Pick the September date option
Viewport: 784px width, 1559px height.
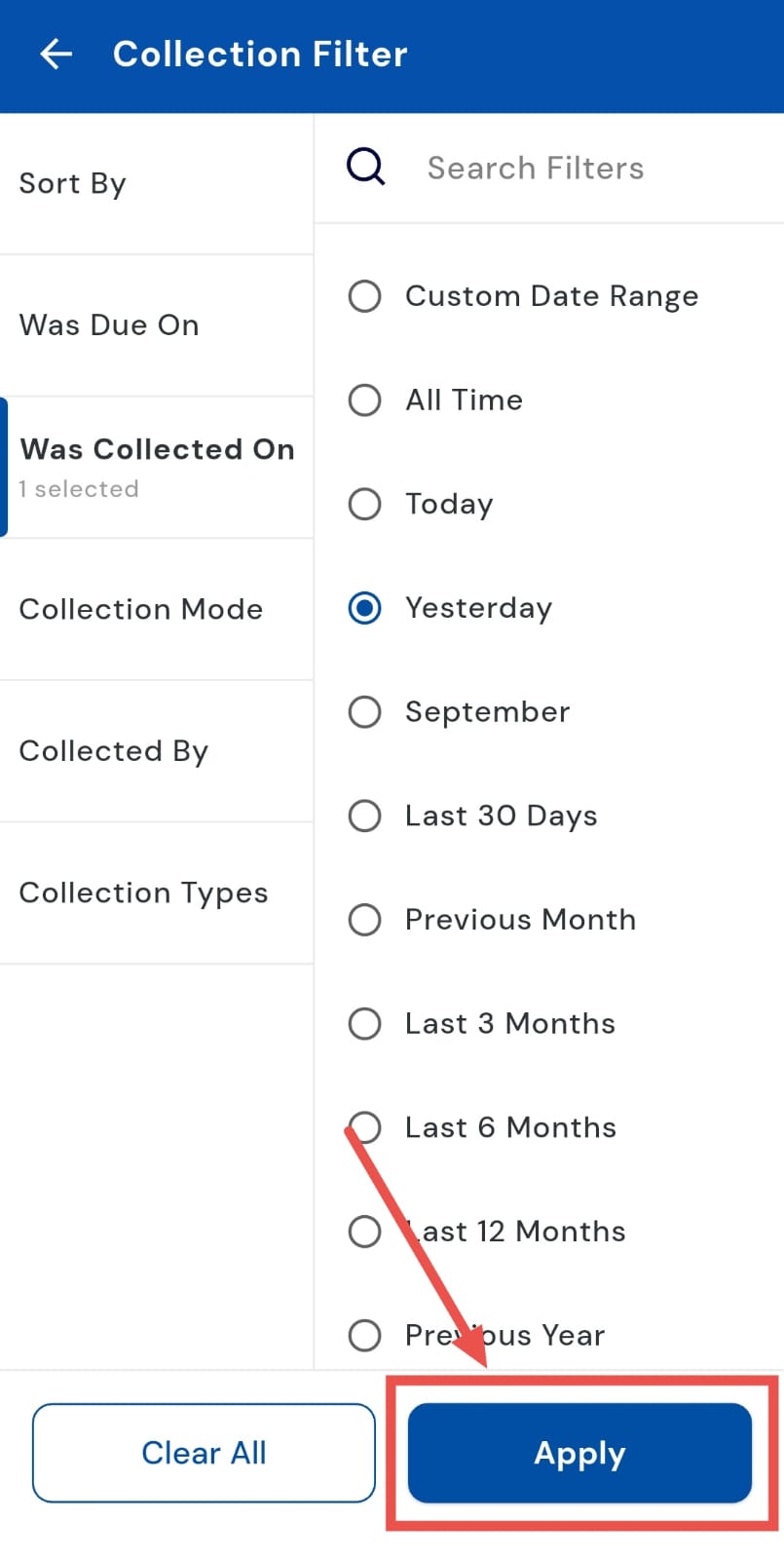tap(365, 712)
